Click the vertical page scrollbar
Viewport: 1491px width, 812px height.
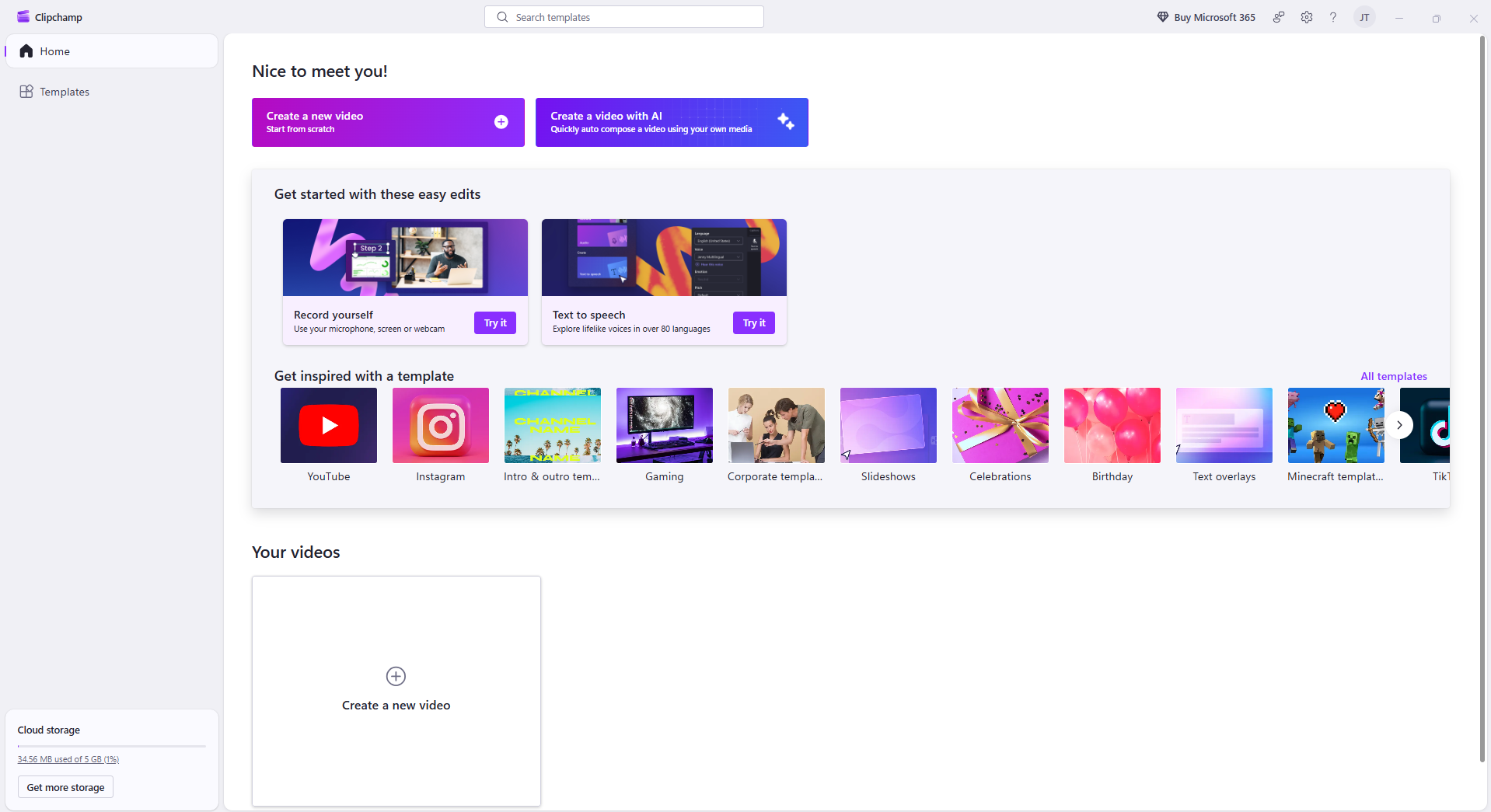coord(1482,398)
